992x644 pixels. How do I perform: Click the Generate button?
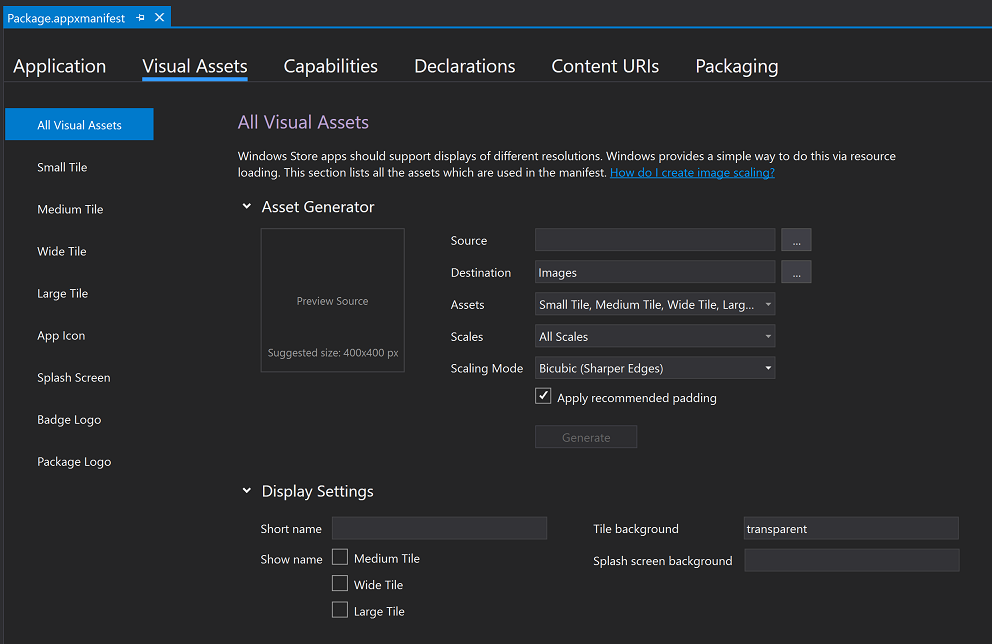[x=586, y=437]
